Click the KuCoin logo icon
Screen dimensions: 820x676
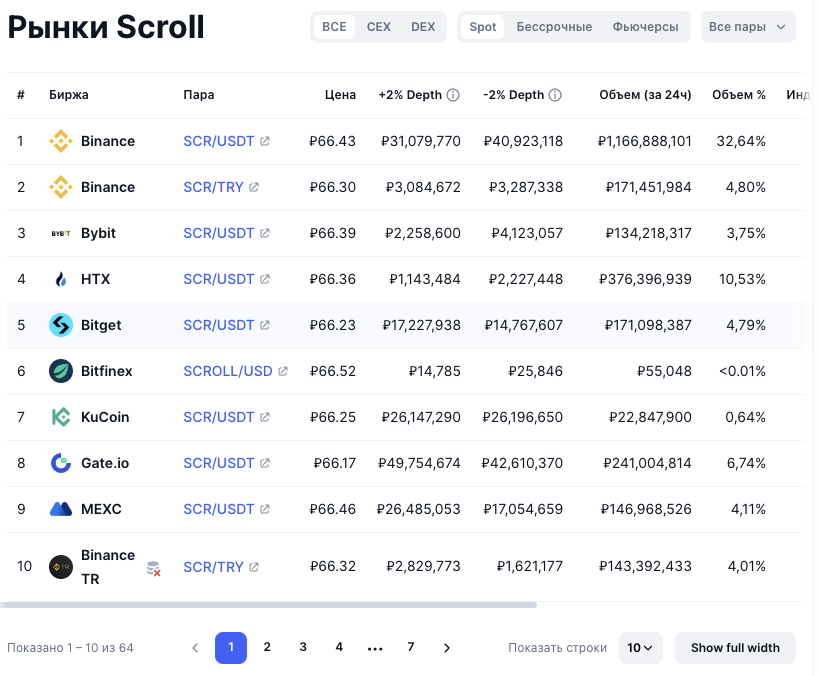point(61,417)
